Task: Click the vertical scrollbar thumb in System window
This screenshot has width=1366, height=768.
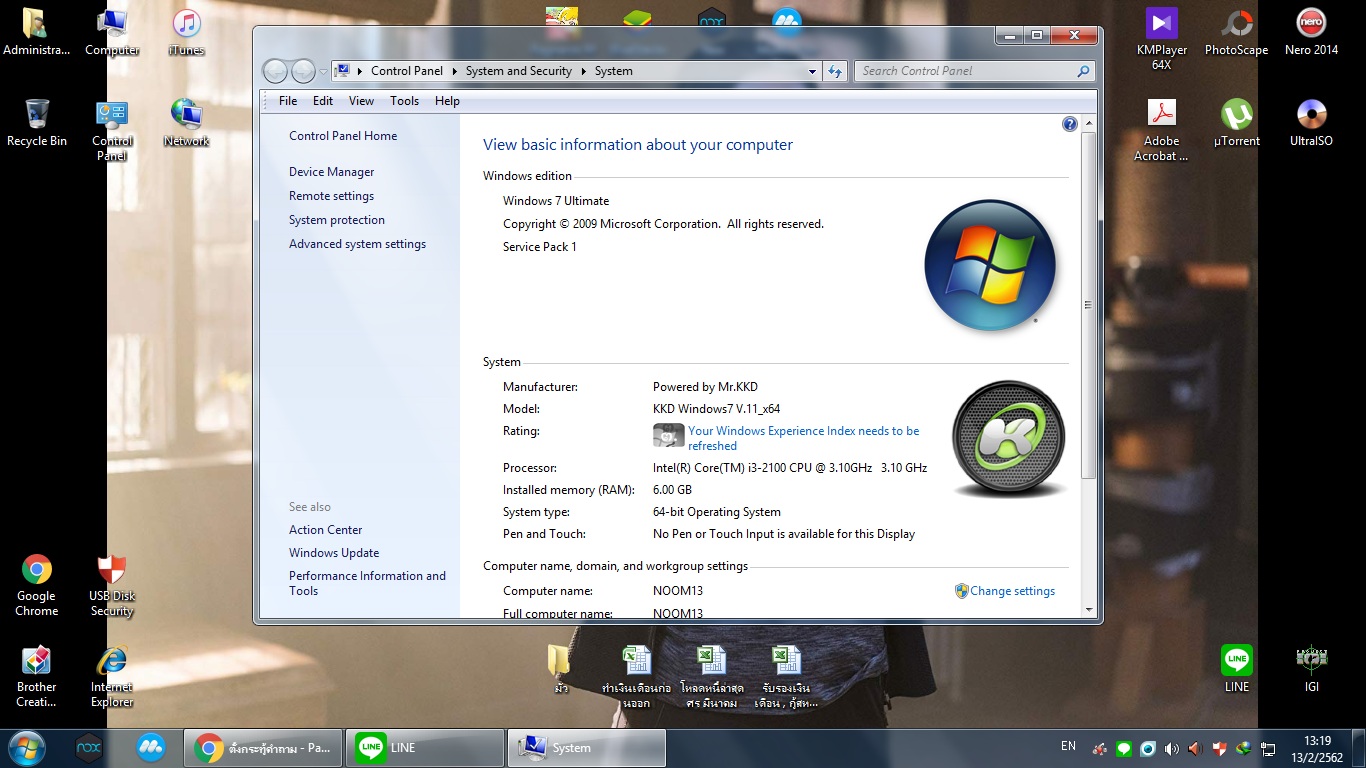Action: click(1089, 305)
